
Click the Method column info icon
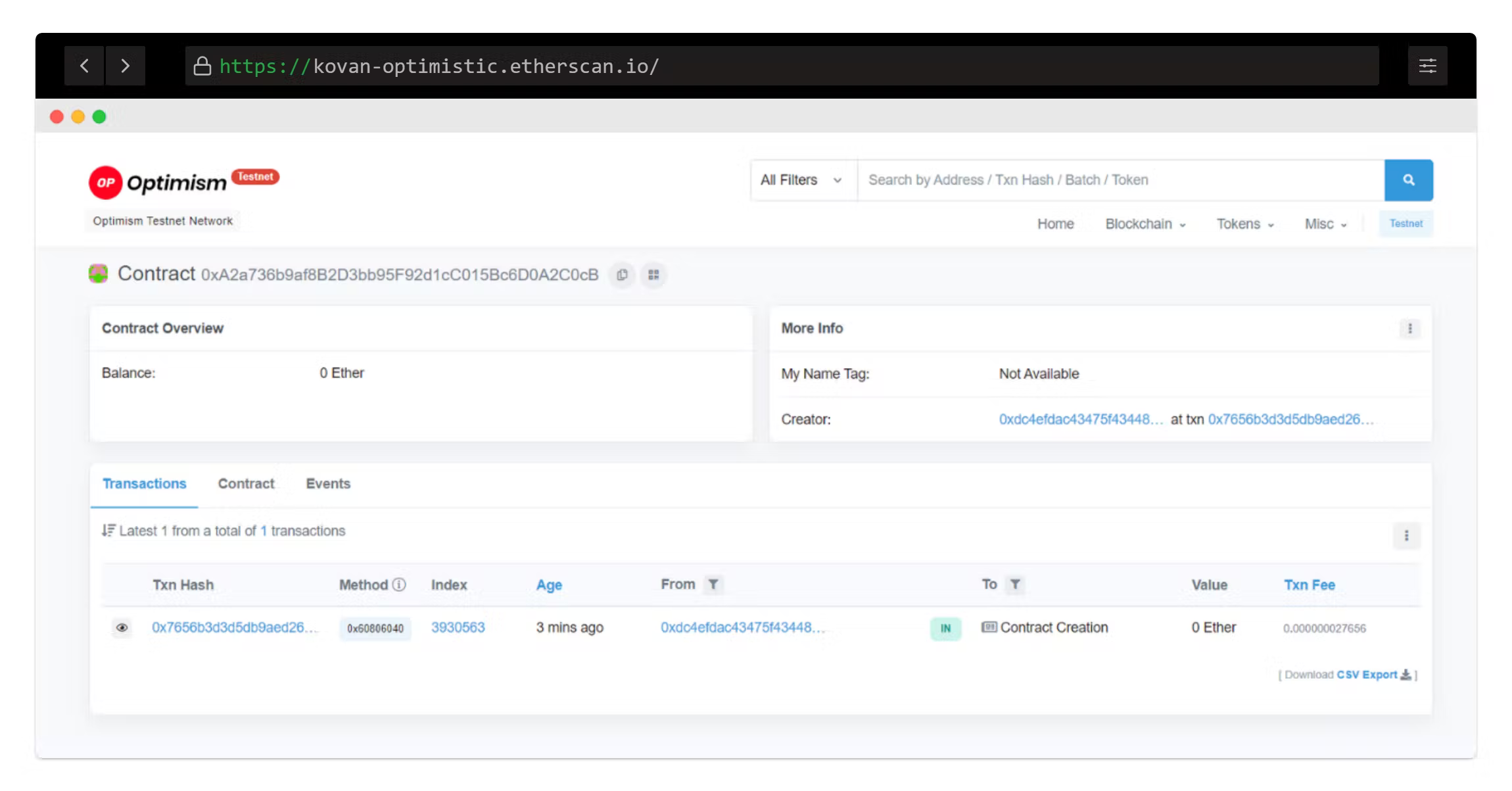tap(399, 585)
